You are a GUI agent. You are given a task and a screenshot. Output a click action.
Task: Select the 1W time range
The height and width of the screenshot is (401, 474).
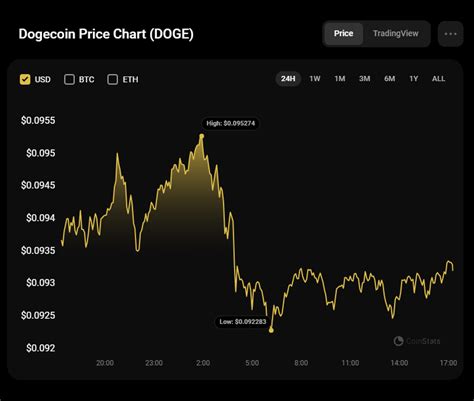coord(315,79)
